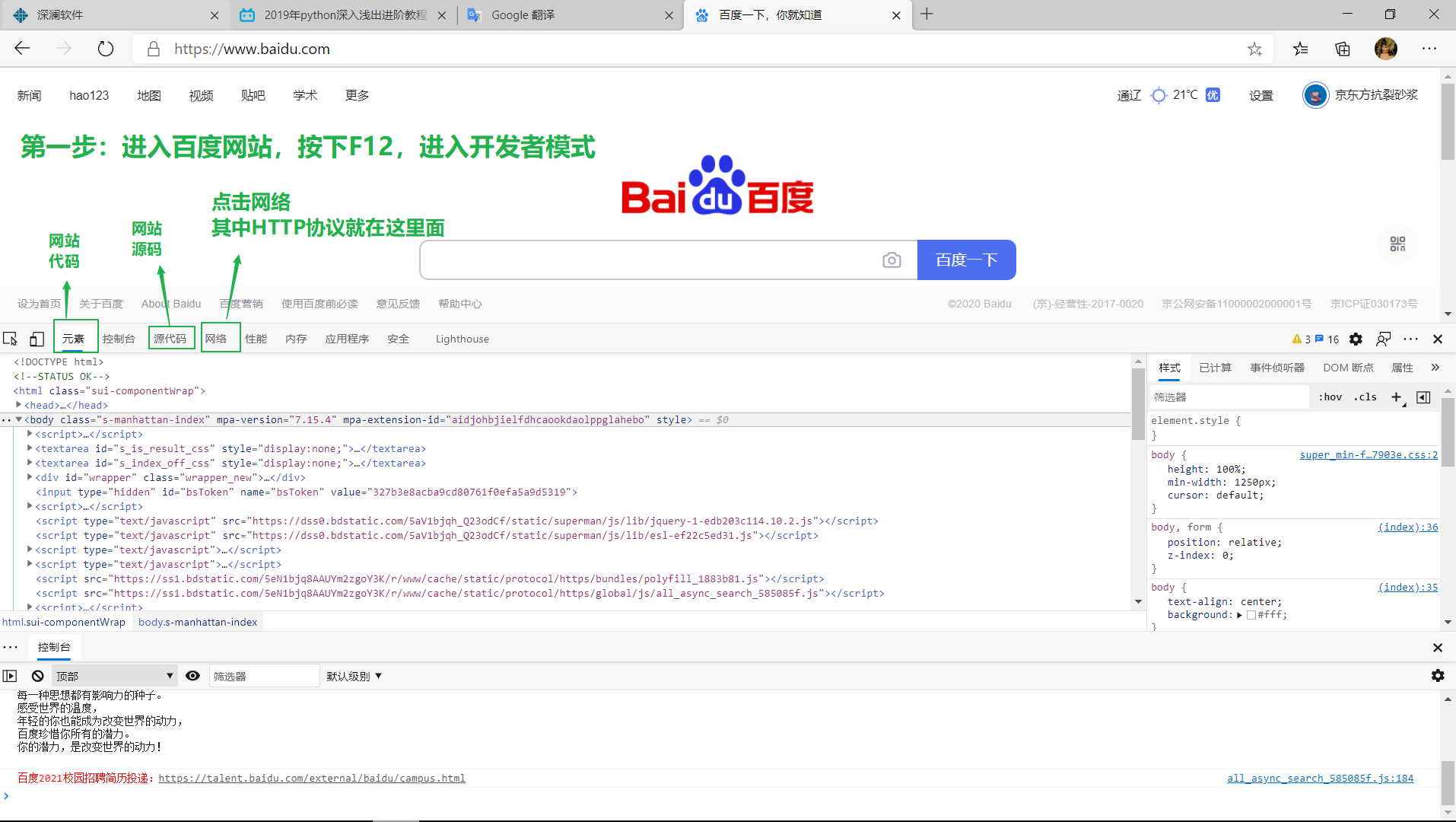Open all_async_search_585085f.js:184 source link
This screenshot has height=822, width=1456.
point(1320,778)
